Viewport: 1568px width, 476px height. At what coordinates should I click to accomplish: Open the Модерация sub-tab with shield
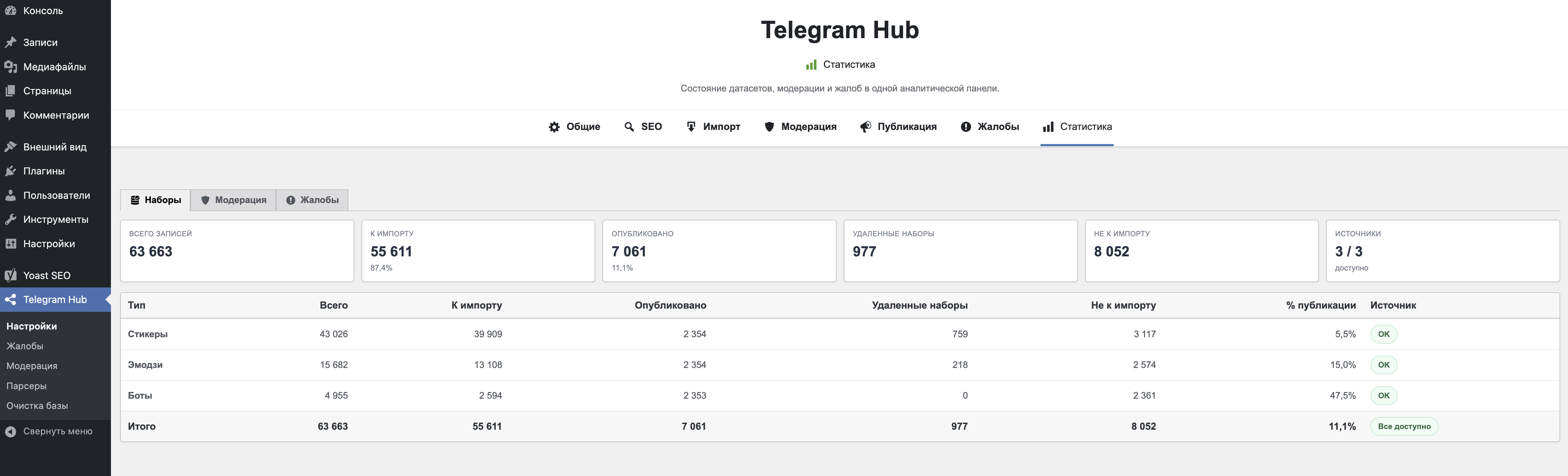(x=233, y=200)
